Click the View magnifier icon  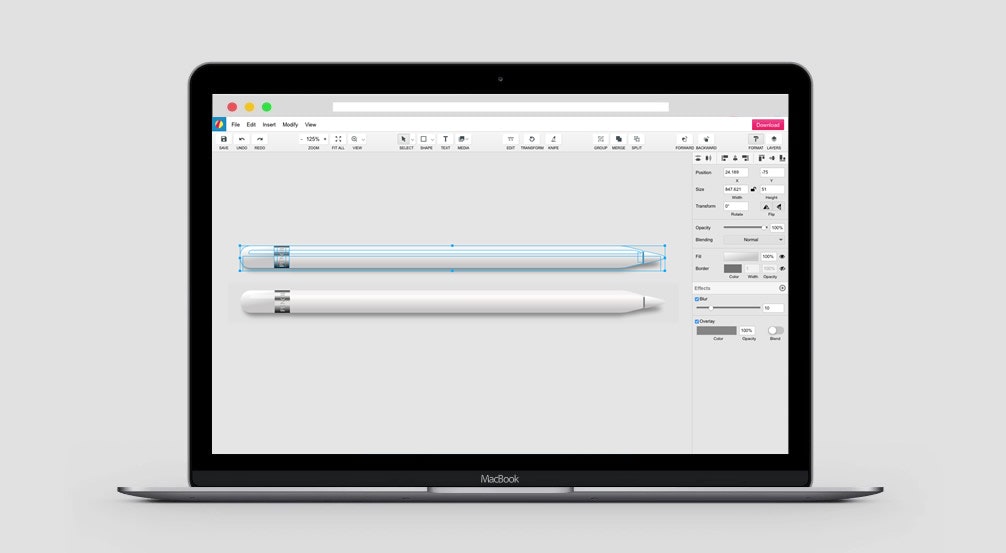(354, 139)
